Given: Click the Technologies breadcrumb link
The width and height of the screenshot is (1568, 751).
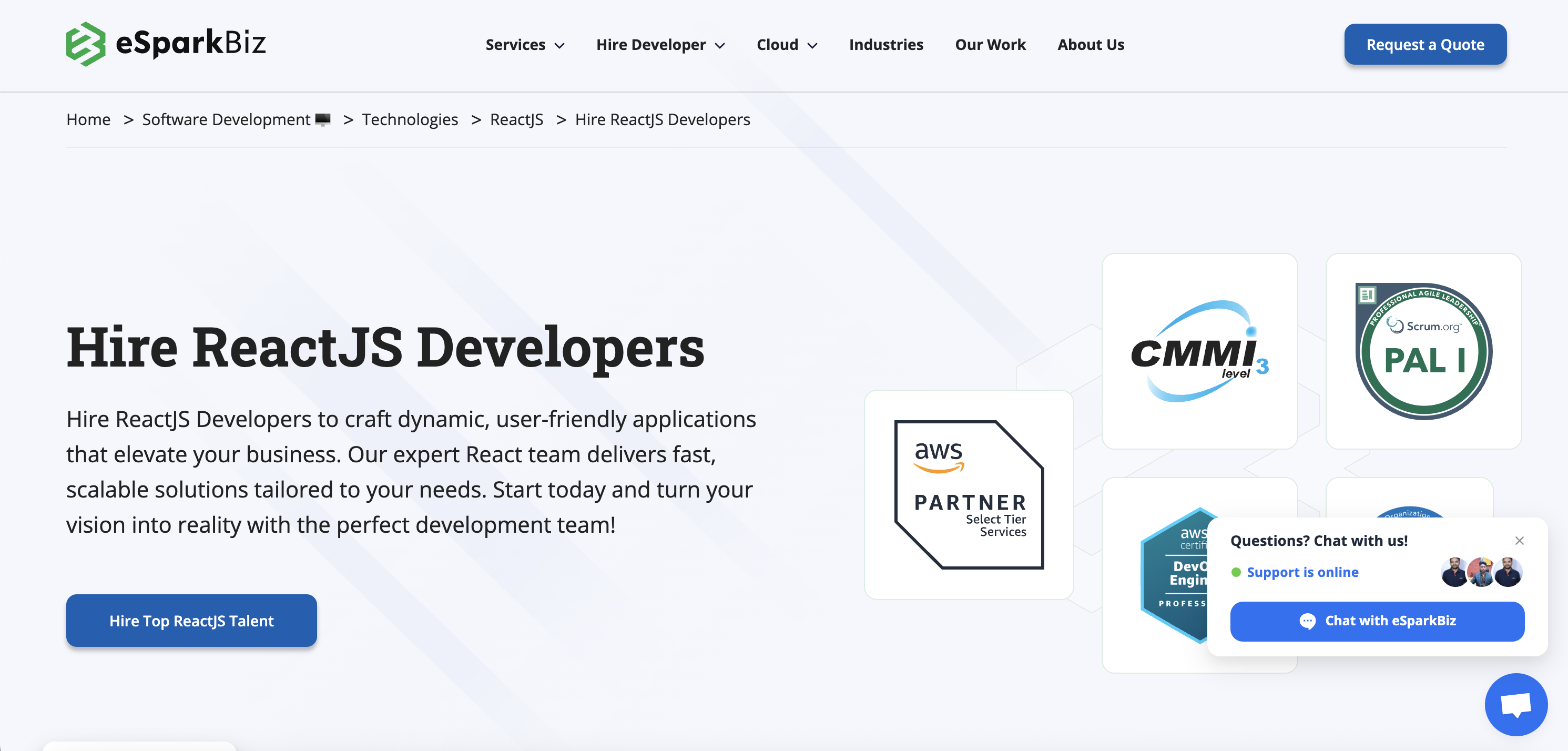Looking at the screenshot, I should (x=410, y=119).
